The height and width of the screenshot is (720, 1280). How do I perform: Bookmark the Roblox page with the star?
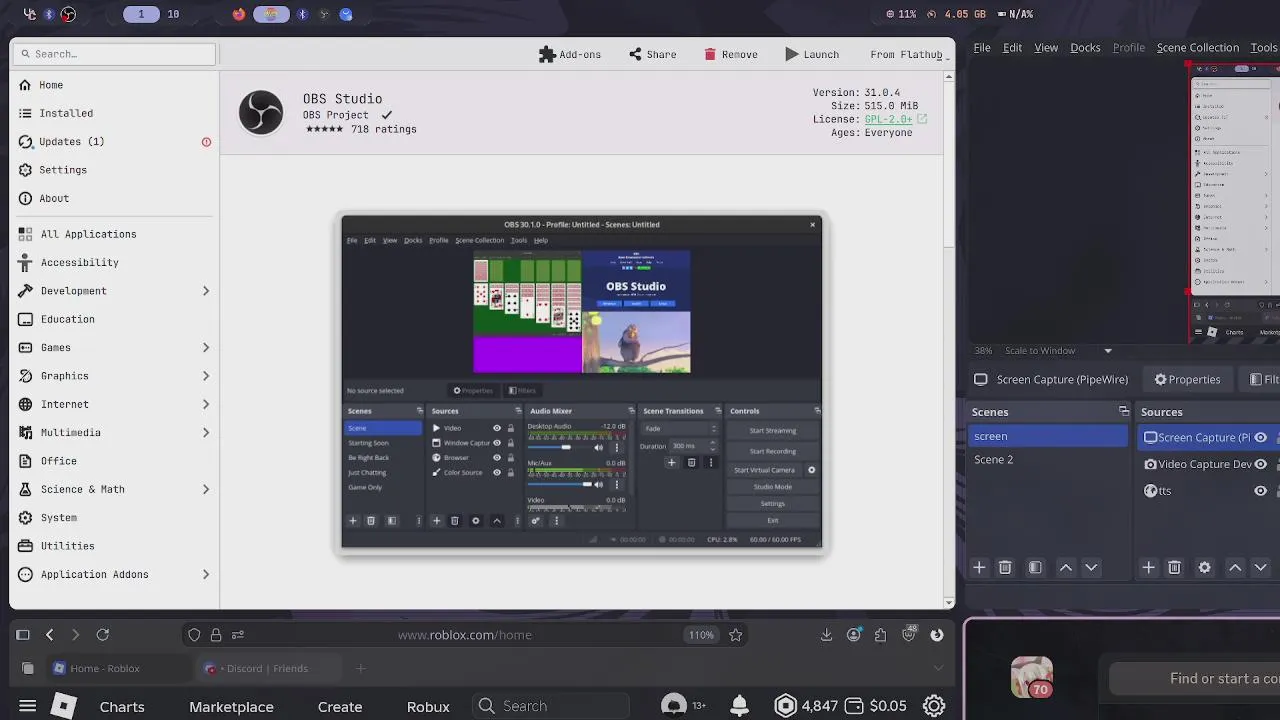click(x=735, y=635)
